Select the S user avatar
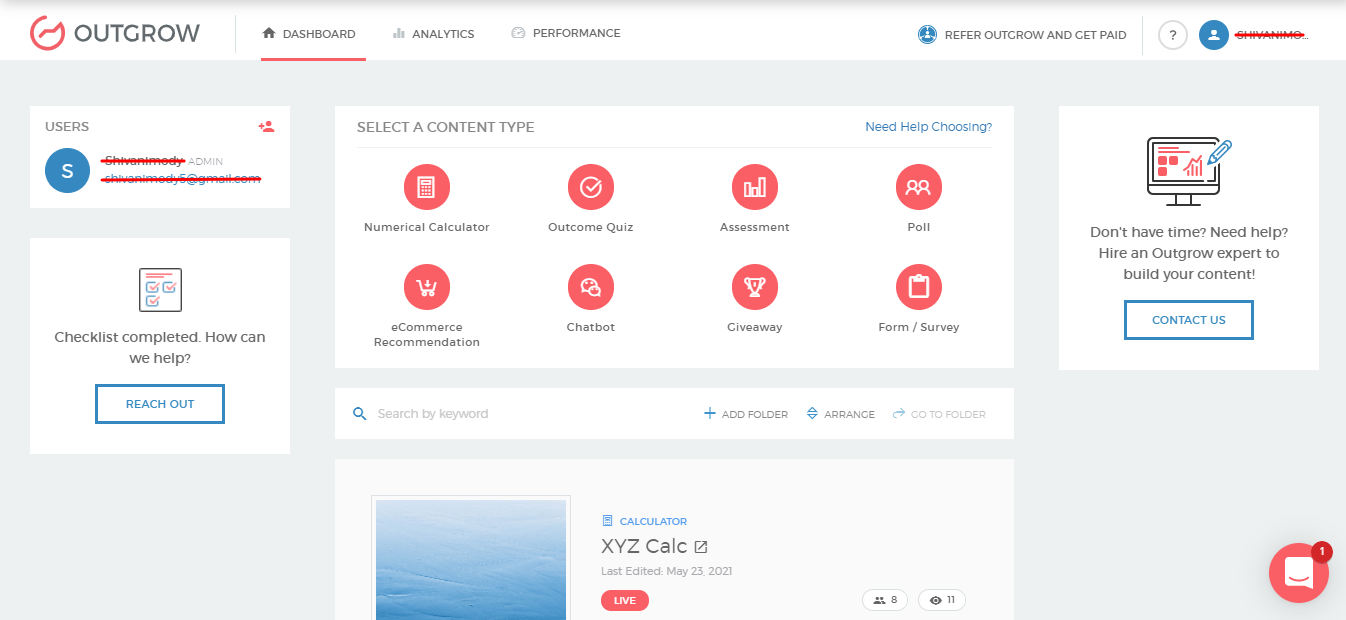1346x620 pixels. tap(67, 171)
